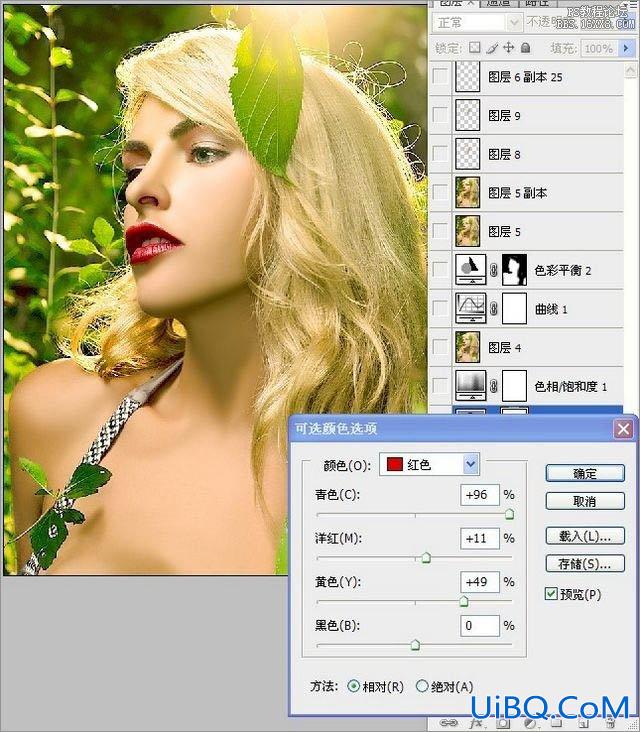640x732 pixels.
Task: Click the link layers icon at panel bottom
Action: [x=449, y=724]
